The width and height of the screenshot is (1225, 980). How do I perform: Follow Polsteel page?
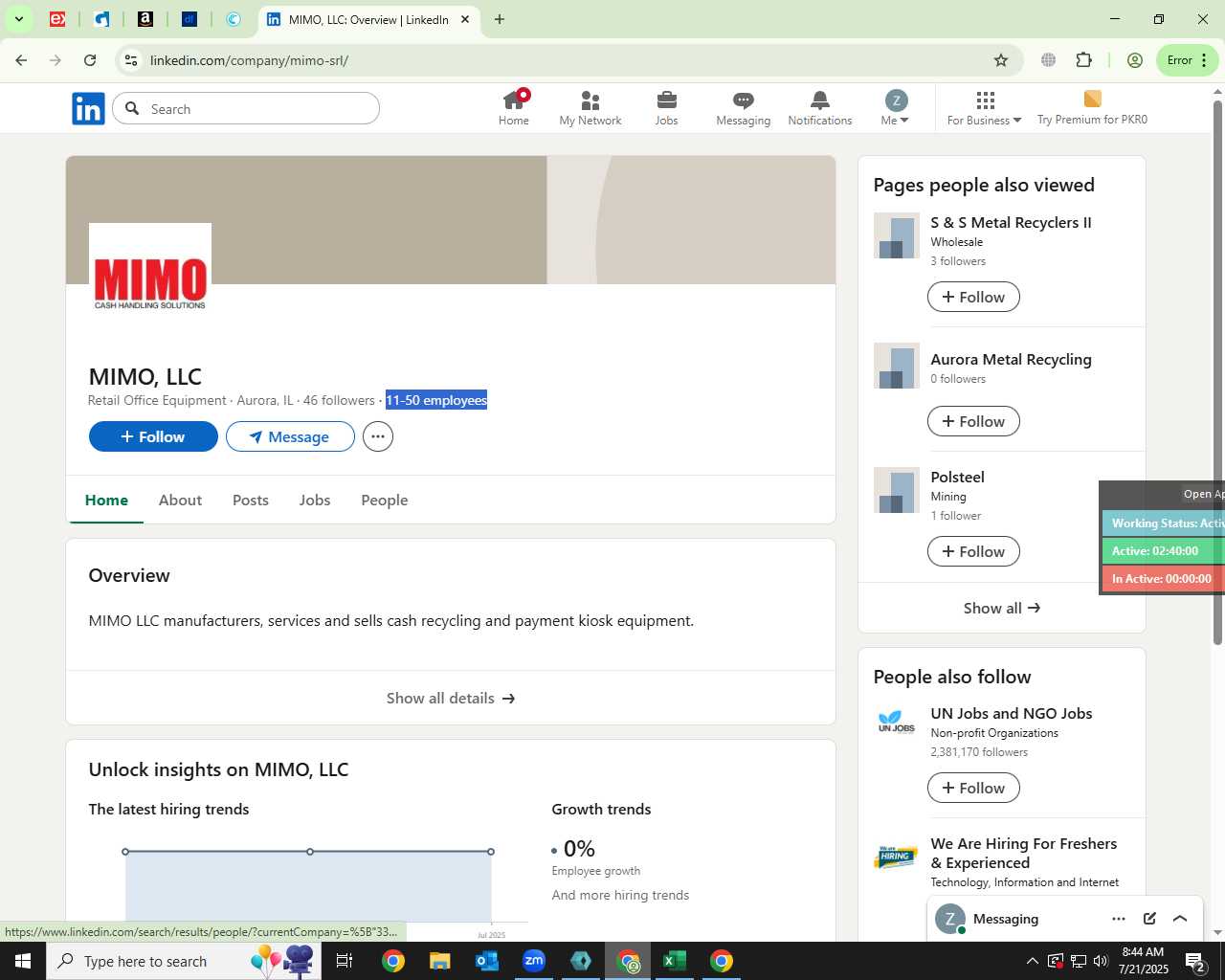coord(973,551)
